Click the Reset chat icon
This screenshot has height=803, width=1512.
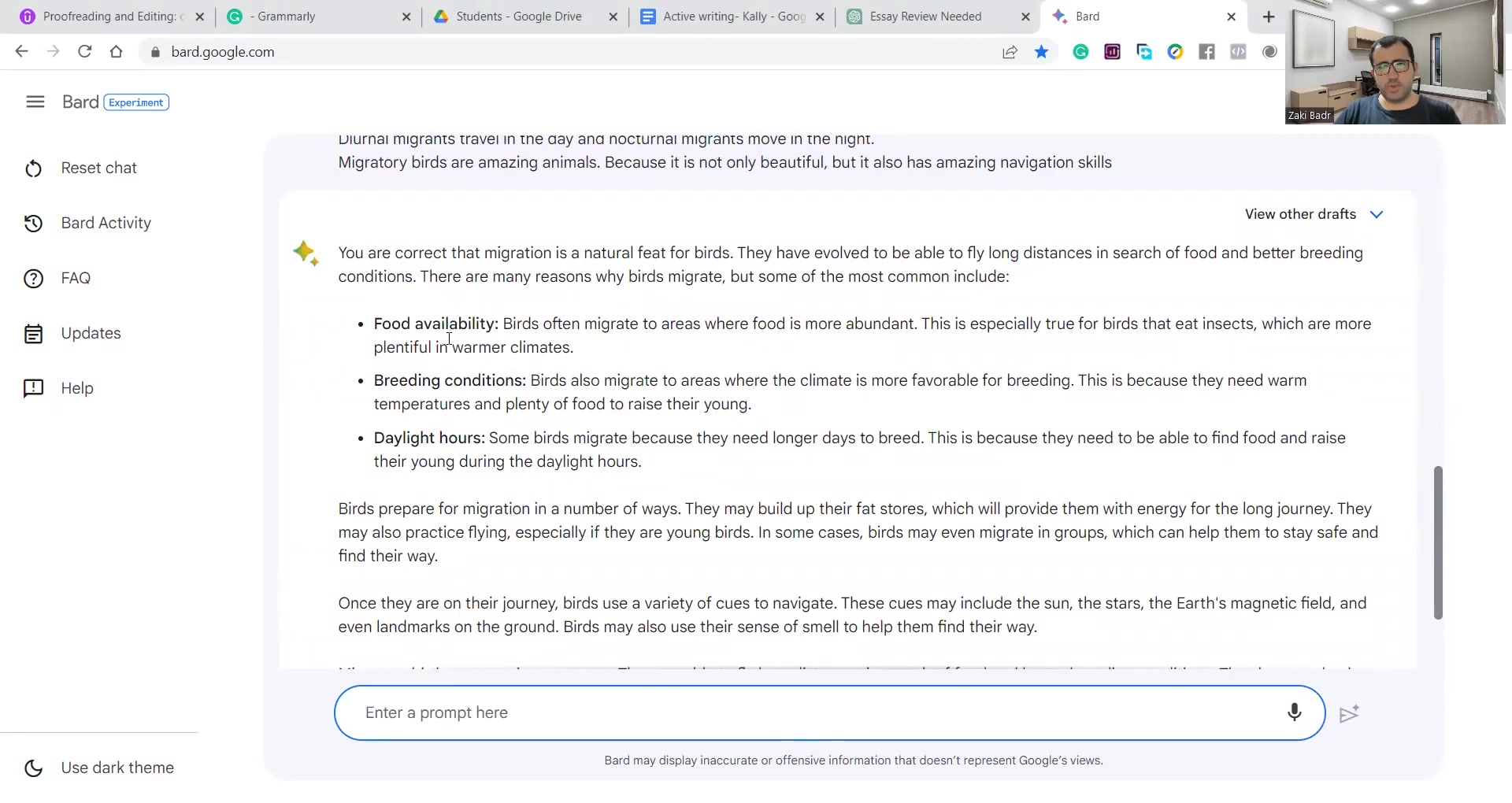(33, 168)
